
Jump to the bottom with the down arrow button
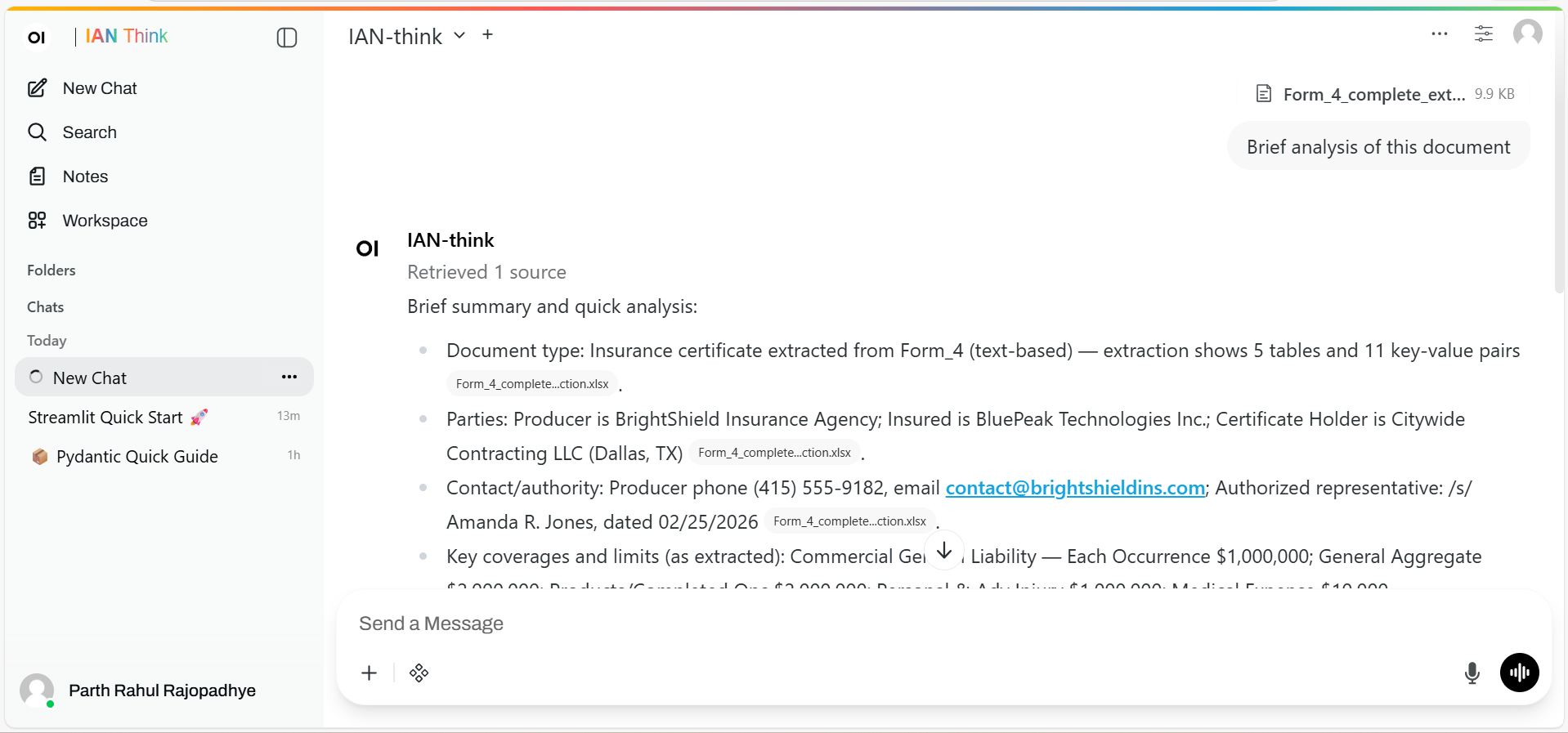944,551
